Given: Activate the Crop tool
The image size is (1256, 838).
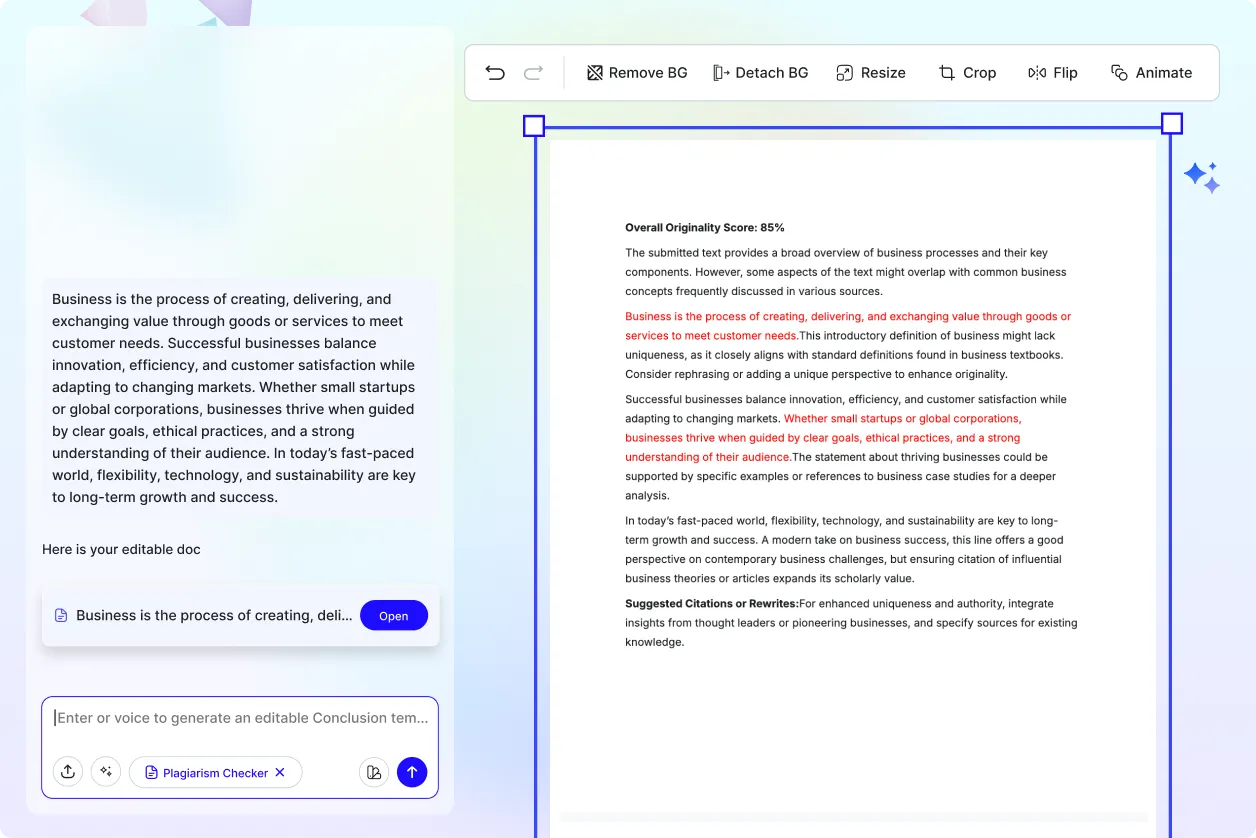Looking at the screenshot, I should pyautogui.click(x=967, y=72).
